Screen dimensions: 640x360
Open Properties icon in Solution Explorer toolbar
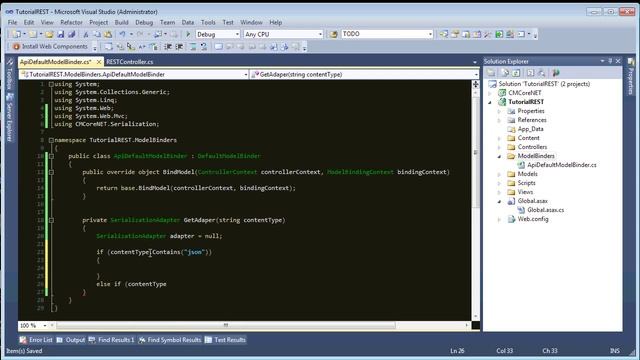pos(491,73)
